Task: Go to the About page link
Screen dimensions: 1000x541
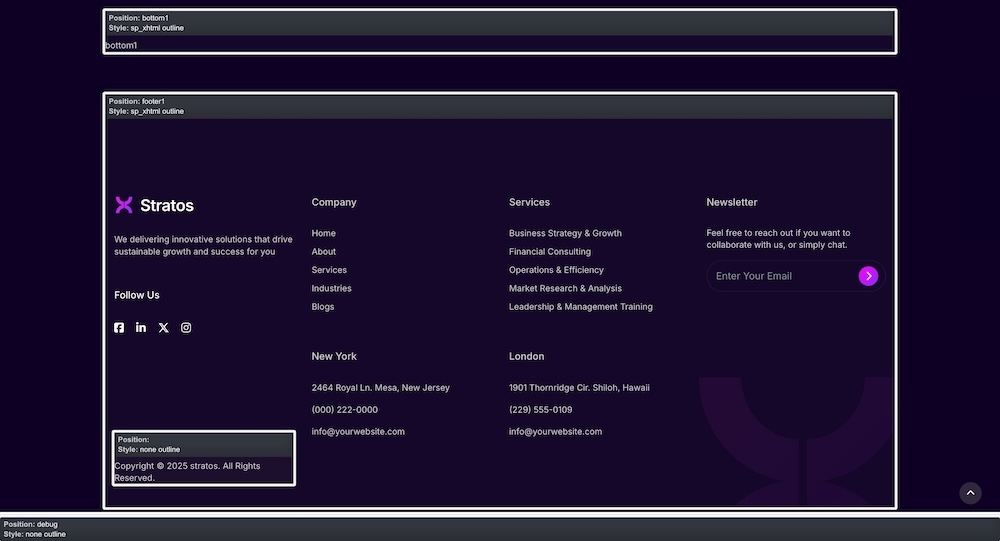Action: tap(323, 252)
